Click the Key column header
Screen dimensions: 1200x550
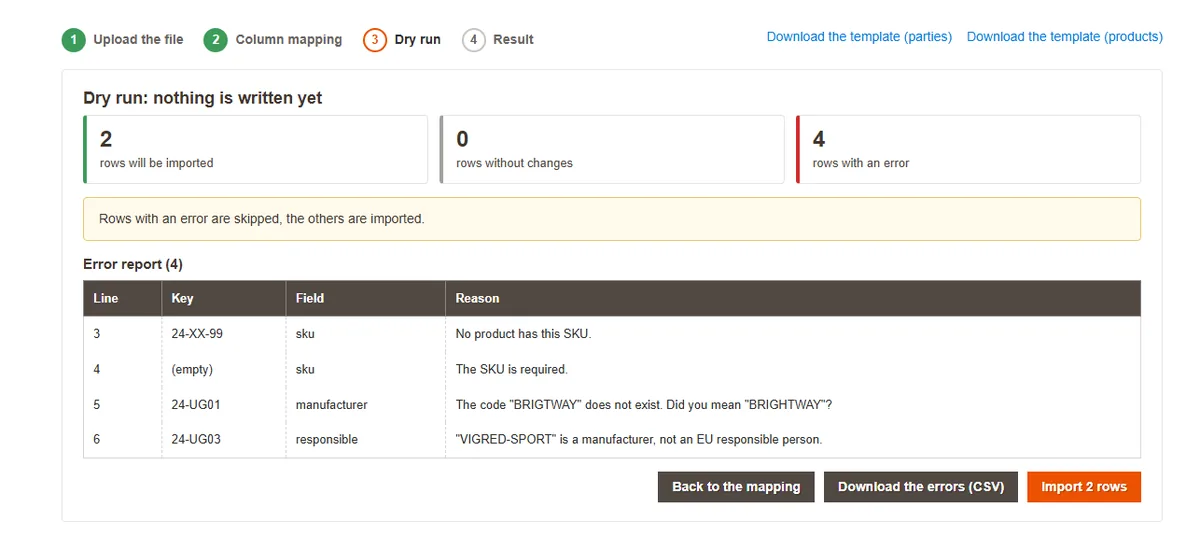pos(224,298)
